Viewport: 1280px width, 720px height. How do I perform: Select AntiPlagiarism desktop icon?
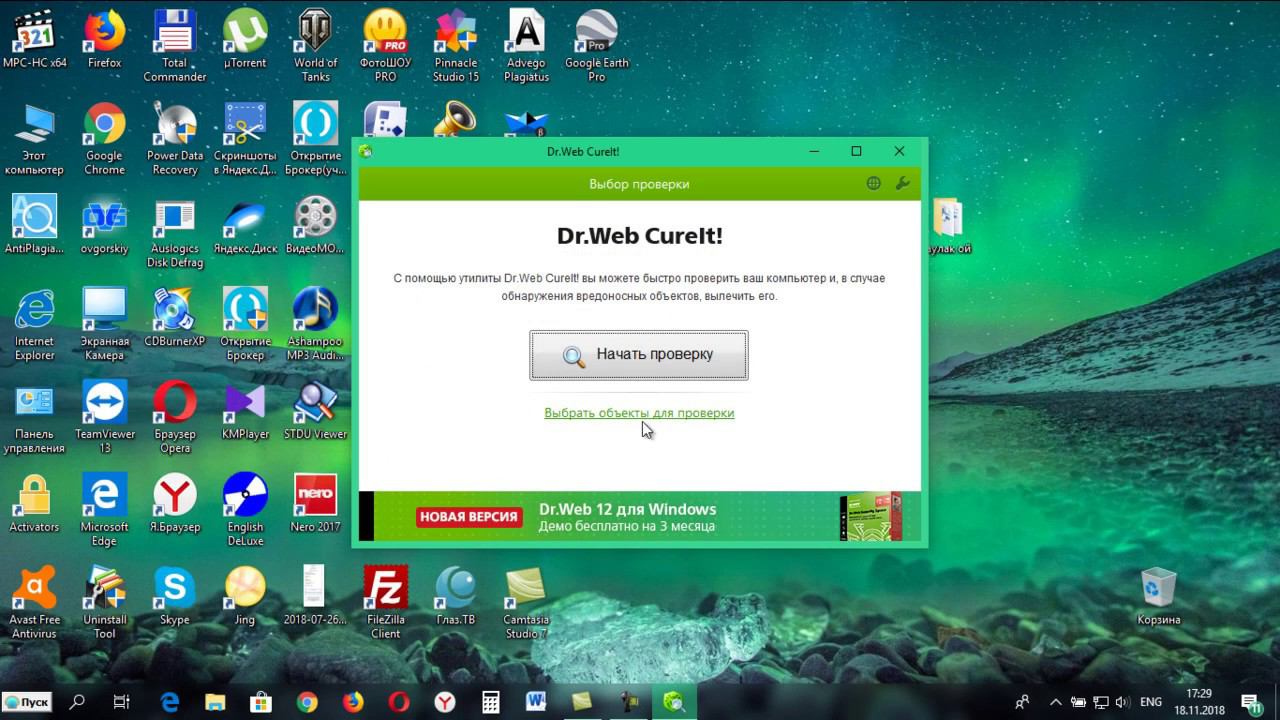35,226
